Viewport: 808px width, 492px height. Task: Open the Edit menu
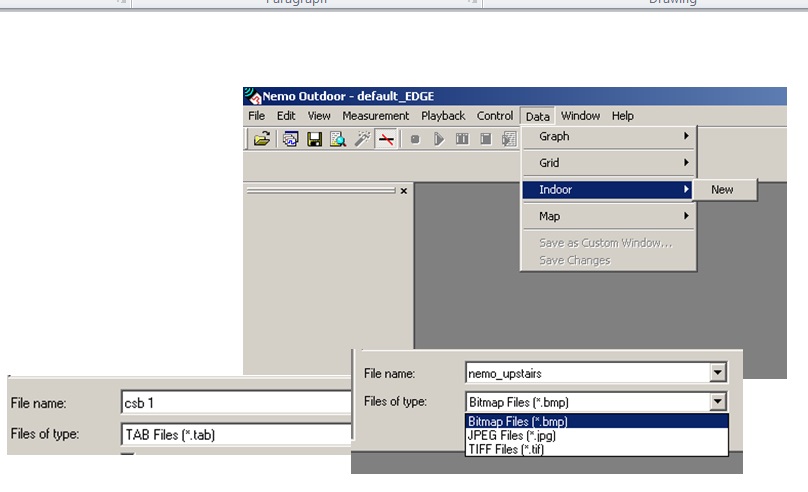[286, 116]
